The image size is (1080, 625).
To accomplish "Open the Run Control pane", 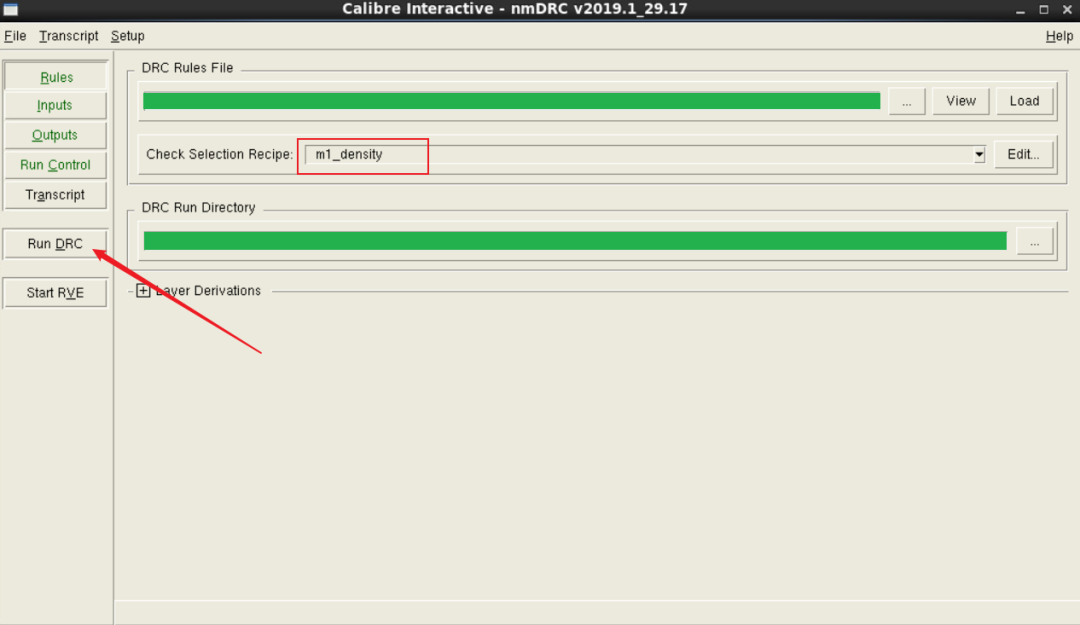I will (x=55, y=164).
